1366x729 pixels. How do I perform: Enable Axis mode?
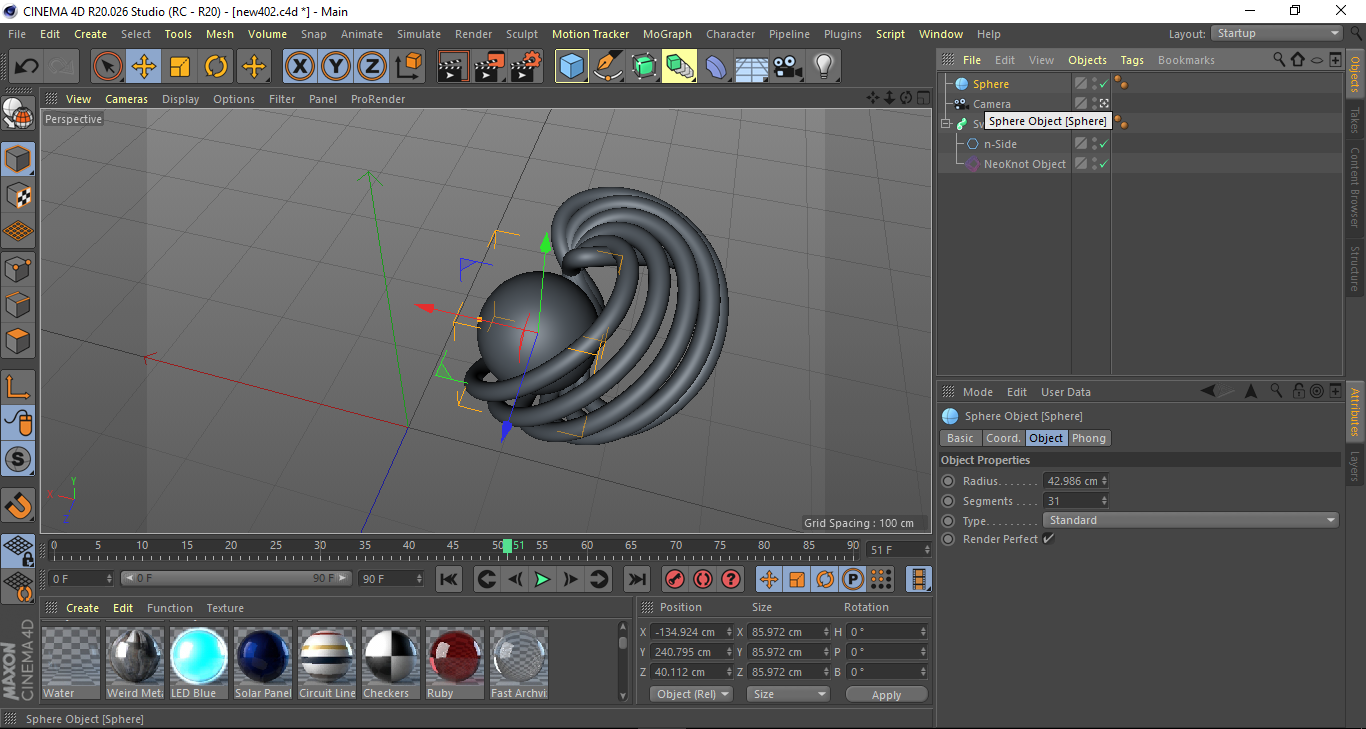pyautogui.click(x=18, y=386)
